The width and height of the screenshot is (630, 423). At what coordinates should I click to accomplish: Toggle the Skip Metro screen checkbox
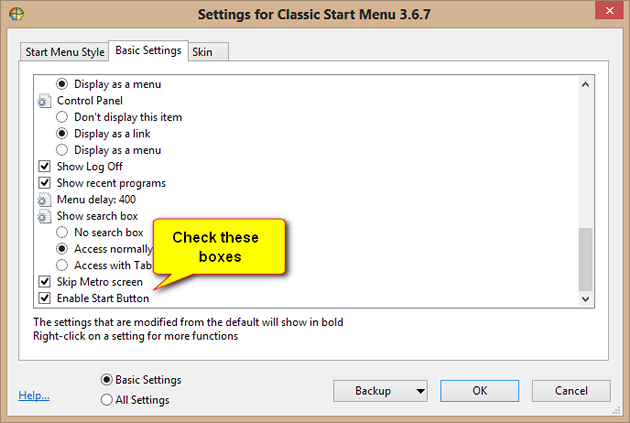(x=44, y=282)
